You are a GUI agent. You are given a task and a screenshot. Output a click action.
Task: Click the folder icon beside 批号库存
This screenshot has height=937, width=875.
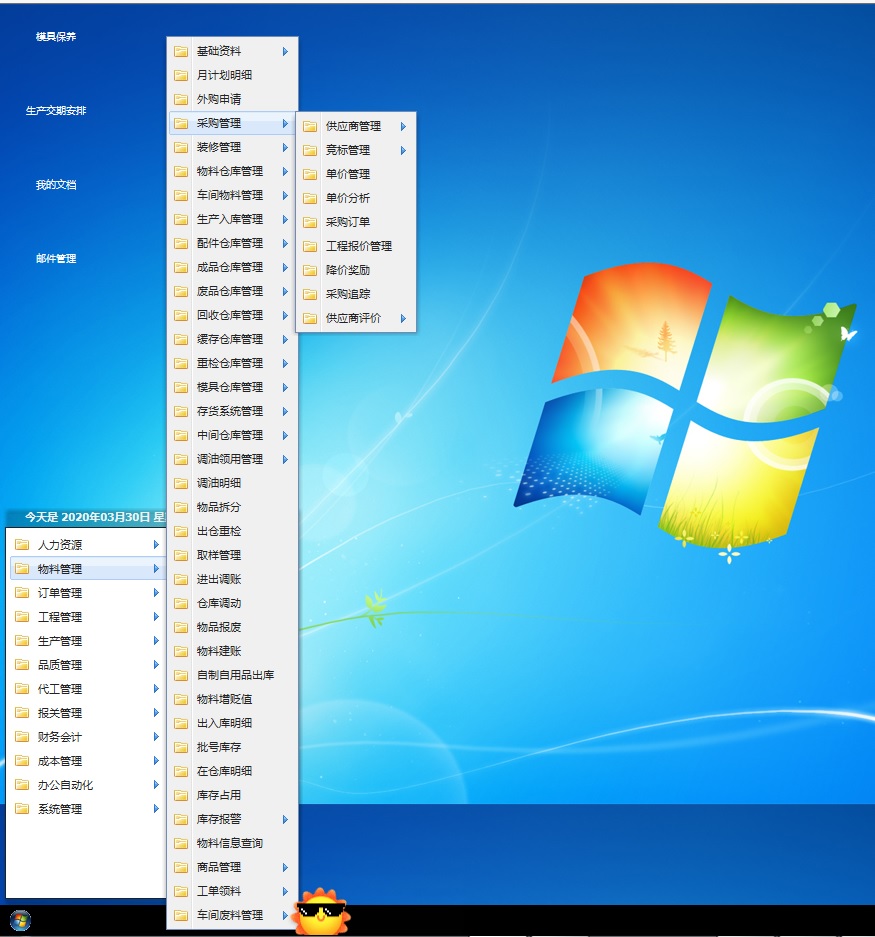tap(180, 747)
